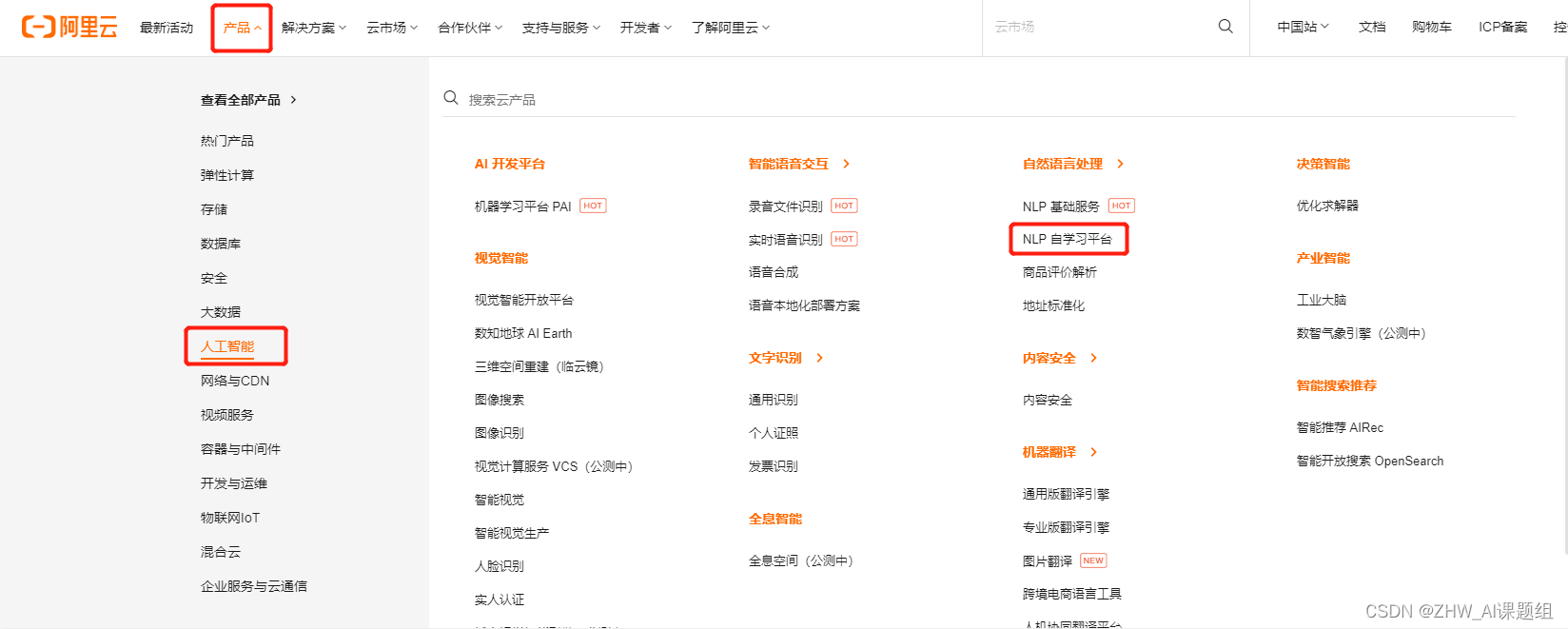1568x629 pixels.
Task: Click arrow next to 内容安全 heading
Action: (x=1093, y=358)
